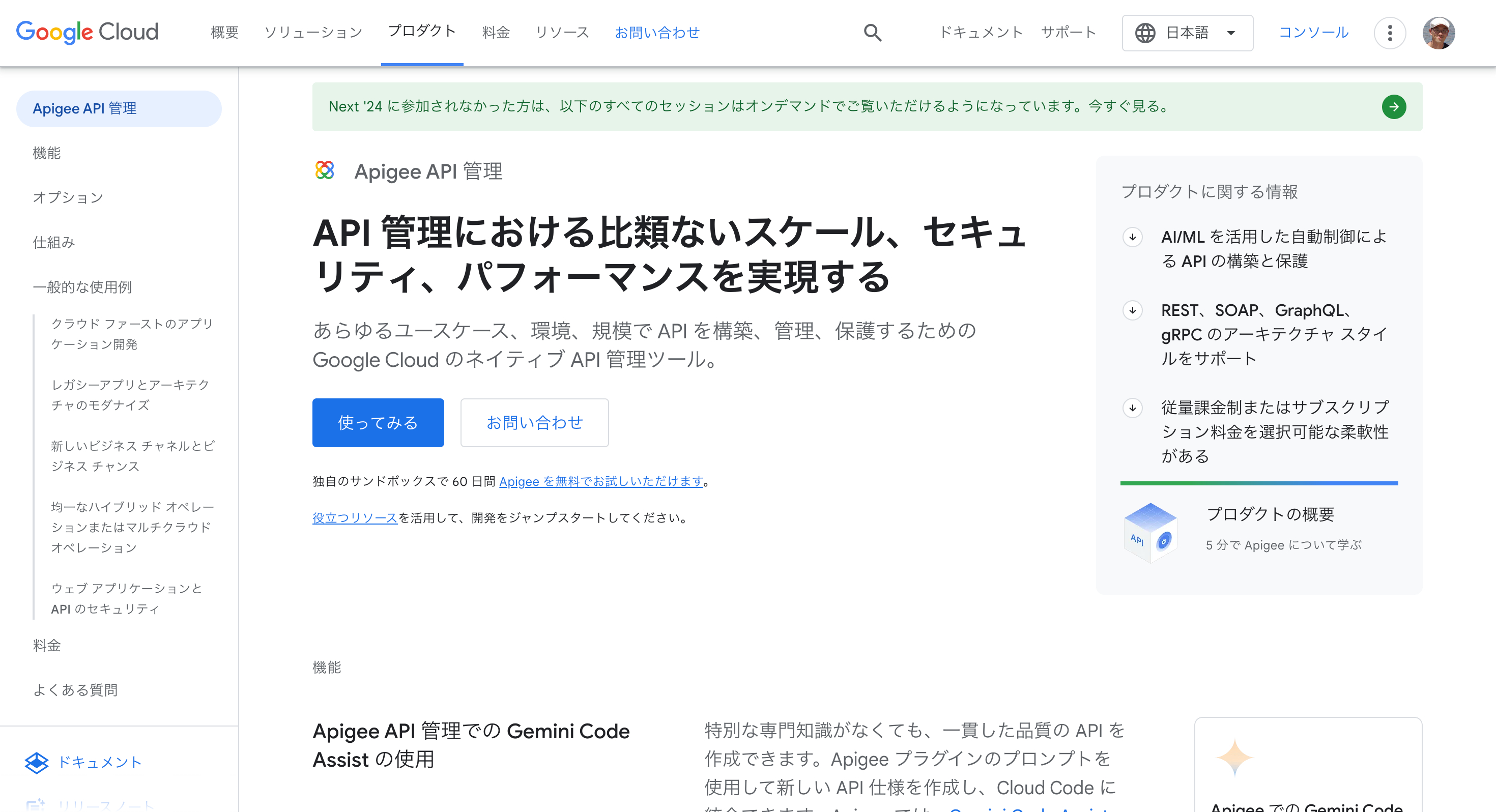
Task: Open the top navigation 料金 item
Action: coord(496,33)
